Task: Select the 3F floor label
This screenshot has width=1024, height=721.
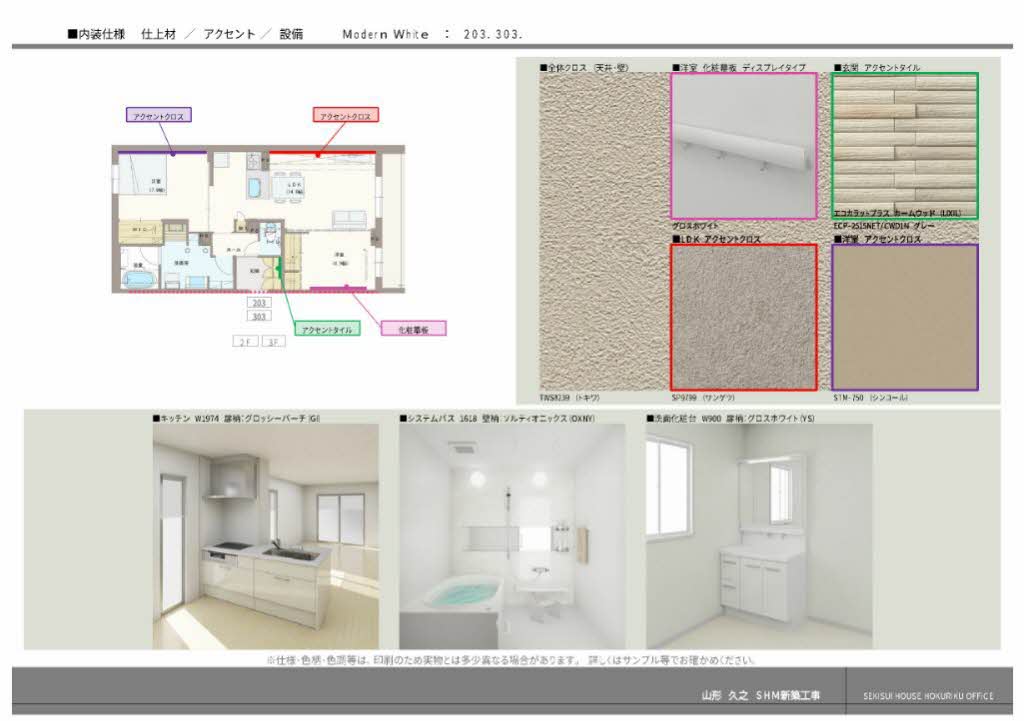Action: 273,341
